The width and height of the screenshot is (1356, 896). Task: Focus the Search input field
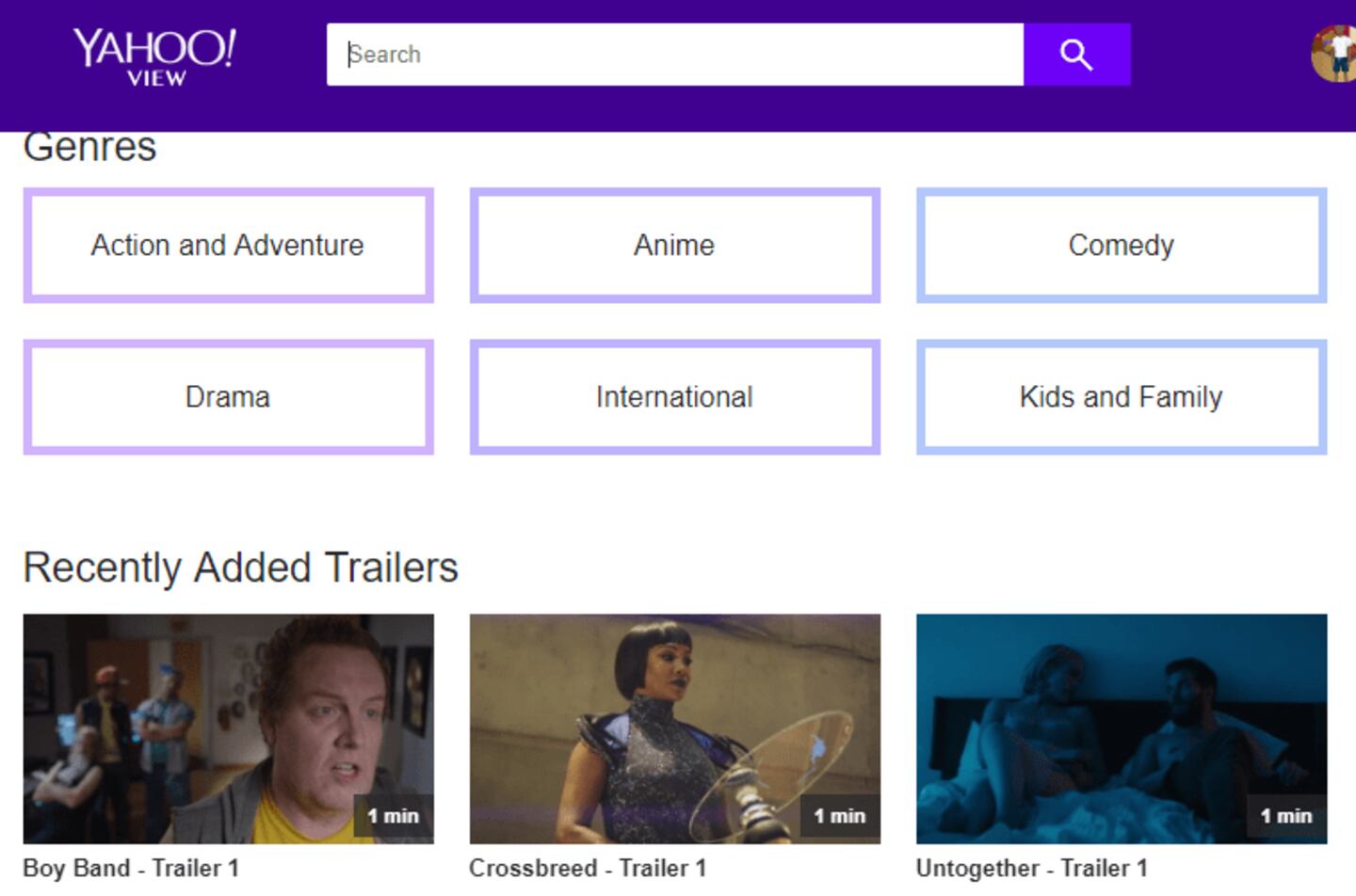coord(674,55)
